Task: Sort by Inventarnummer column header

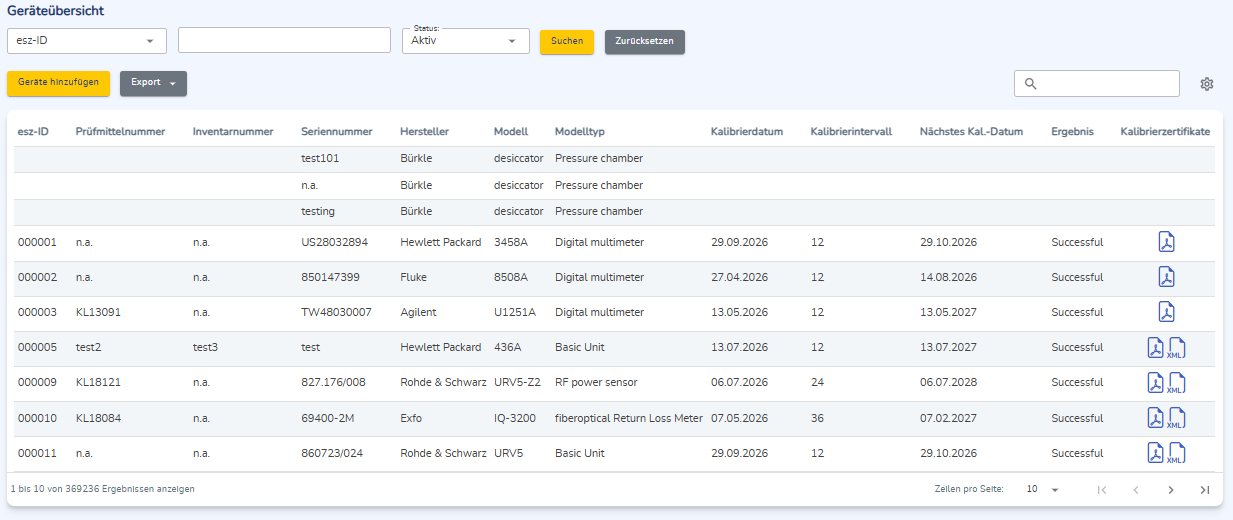Action: [233, 131]
